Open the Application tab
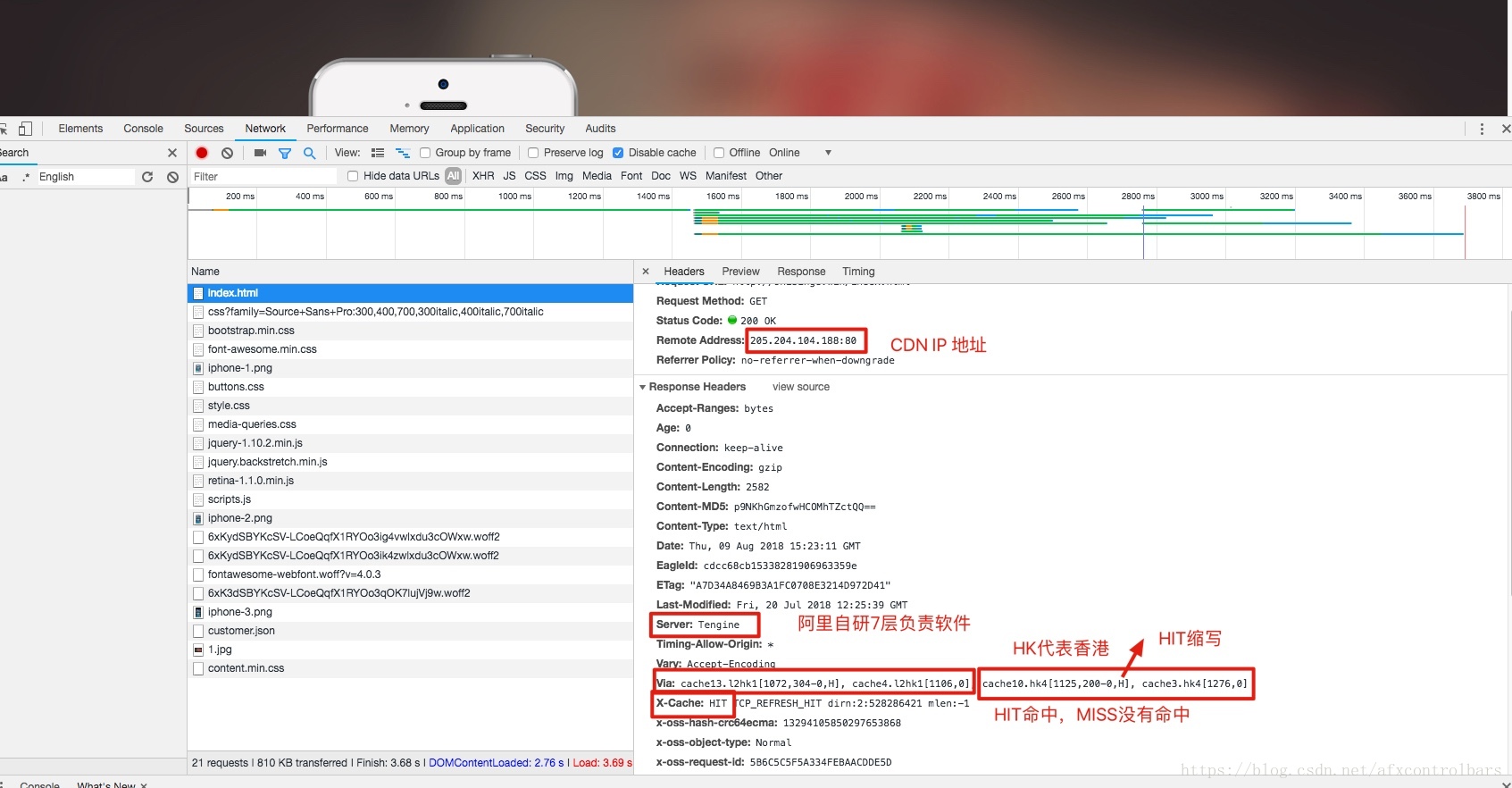This screenshot has height=788, width=1512. (x=477, y=129)
